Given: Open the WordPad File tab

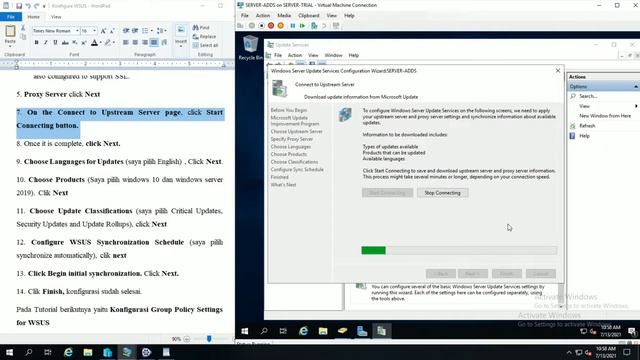Looking at the screenshot, I should pyautogui.click(x=11, y=17).
